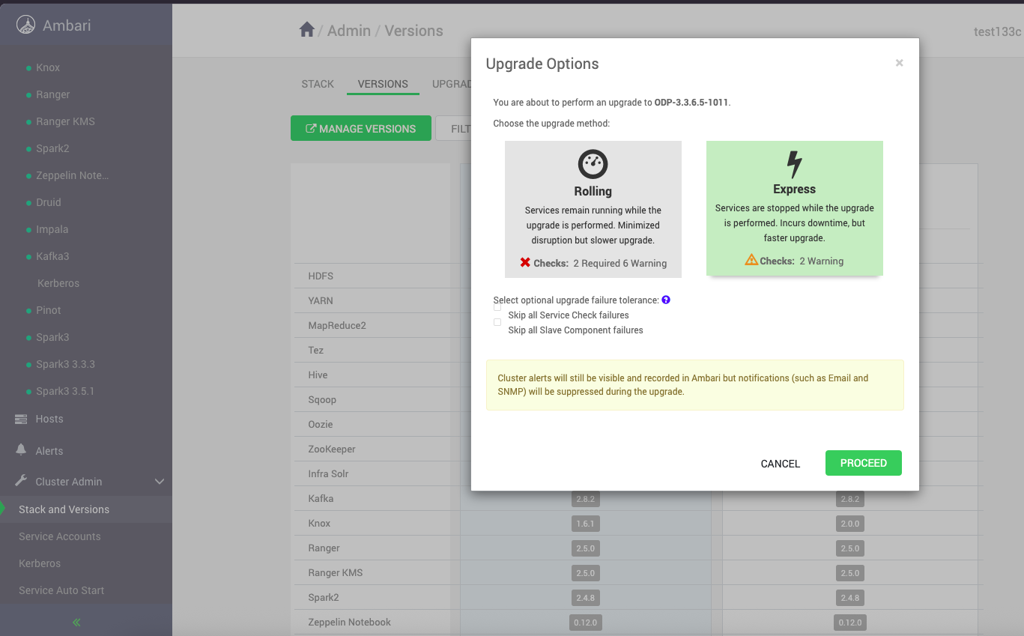Click the Hosts sidebar entry

tap(49, 419)
